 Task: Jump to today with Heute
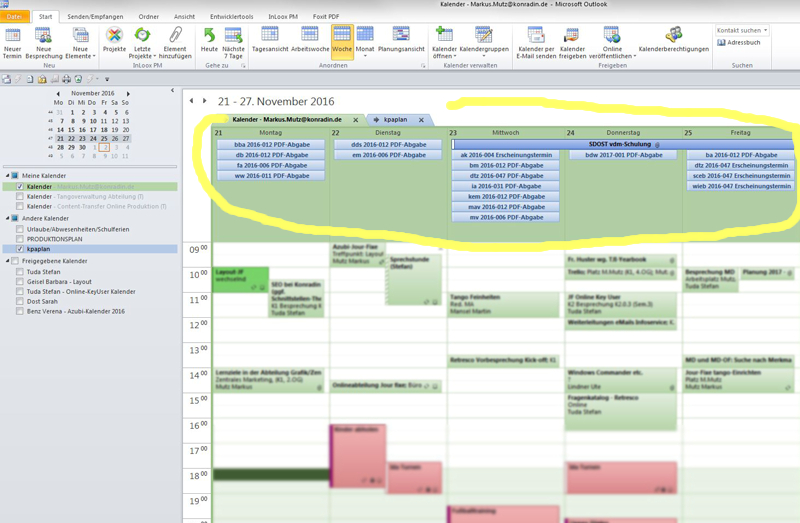(x=209, y=41)
